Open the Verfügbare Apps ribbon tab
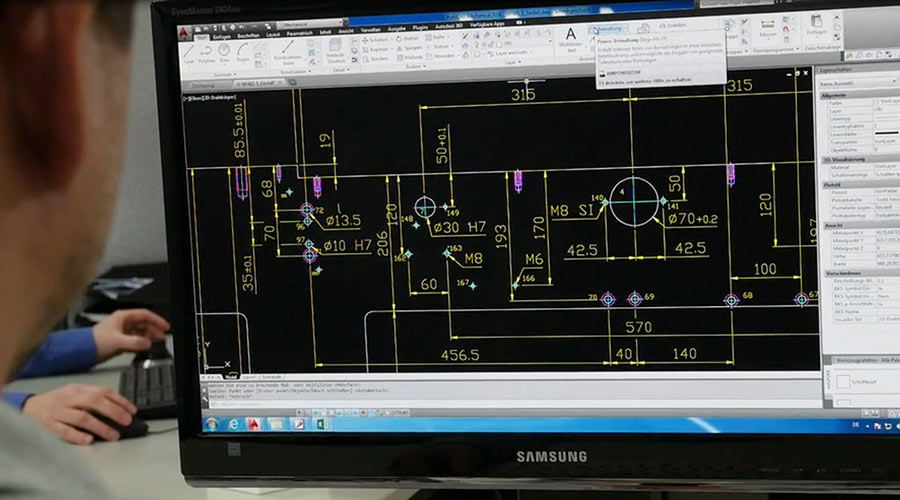Image resolution: width=900 pixels, height=500 pixels. pyautogui.click(x=487, y=25)
